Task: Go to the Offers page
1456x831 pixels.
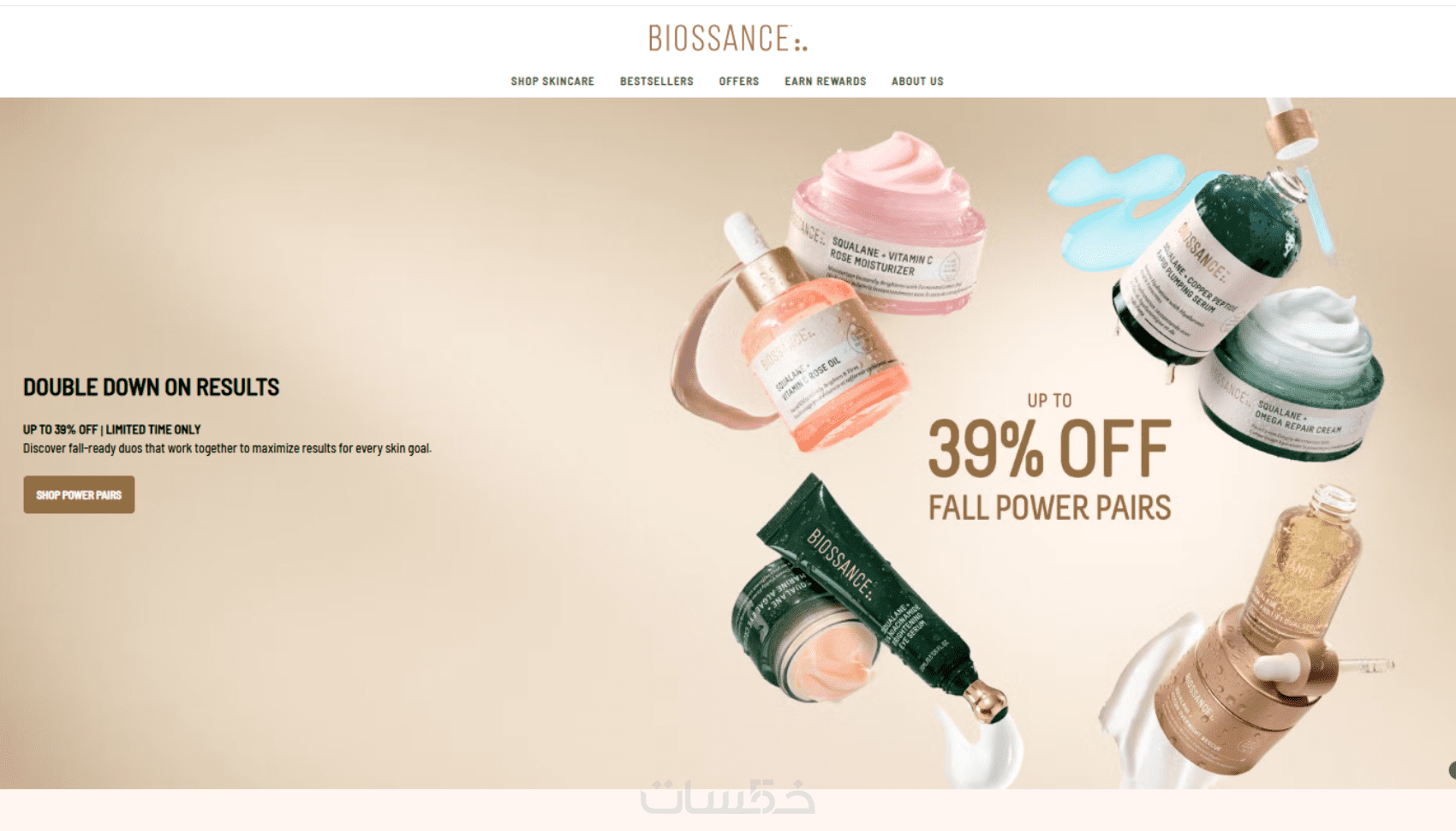Action: coord(739,81)
